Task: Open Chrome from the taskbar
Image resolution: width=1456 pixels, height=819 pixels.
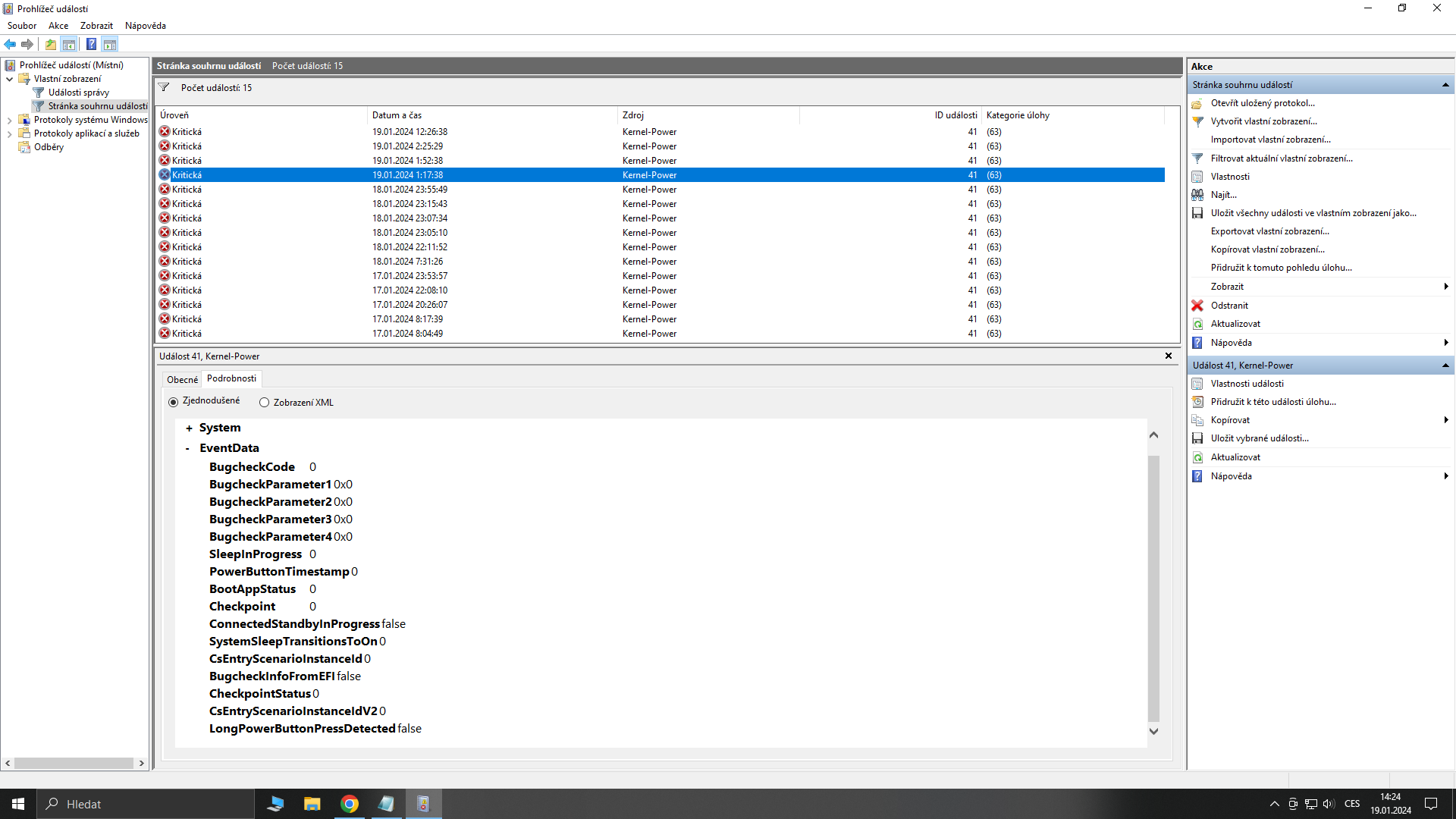Action: (350, 804)
